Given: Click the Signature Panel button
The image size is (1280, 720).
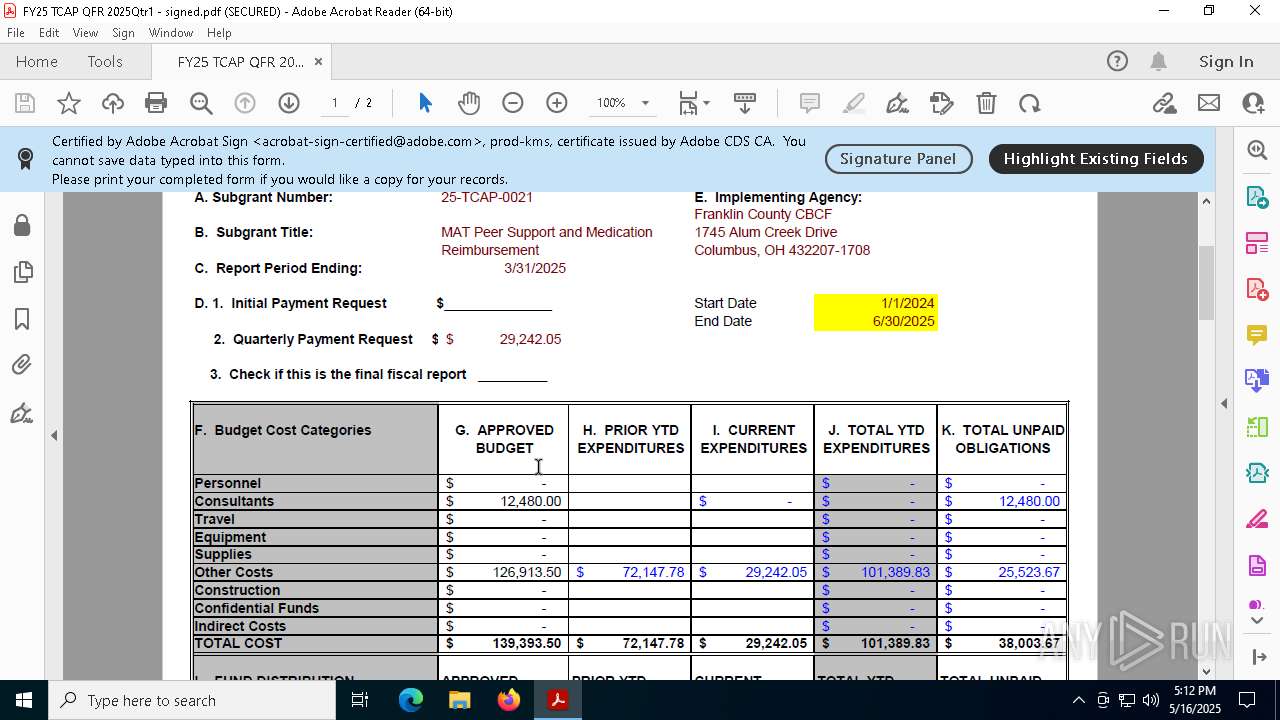Looking at the screenshot, I should [898, 159].
